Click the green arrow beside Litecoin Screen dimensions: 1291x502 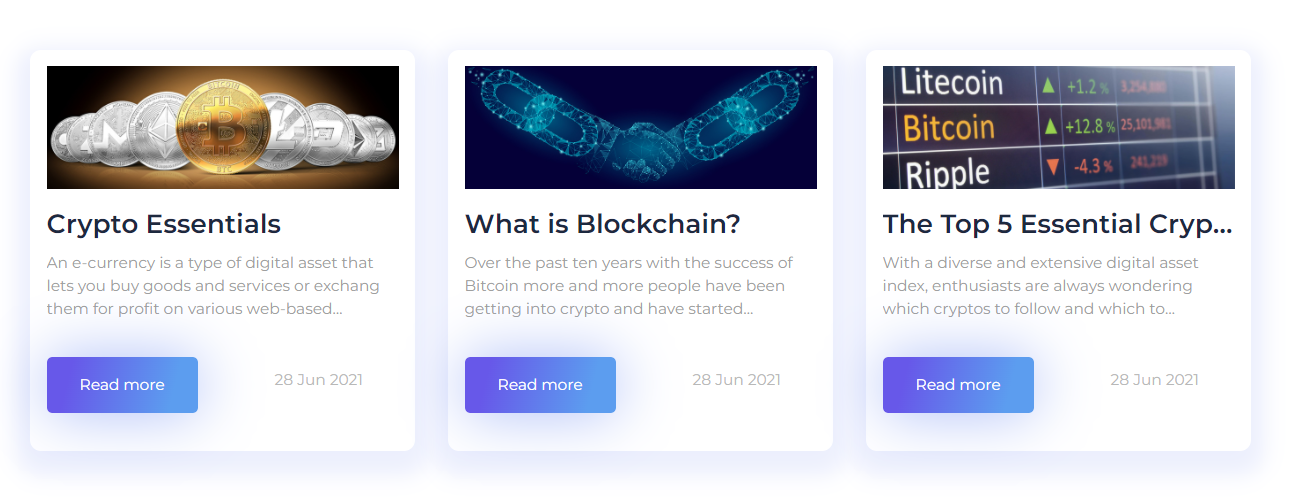pos(1048,86)
